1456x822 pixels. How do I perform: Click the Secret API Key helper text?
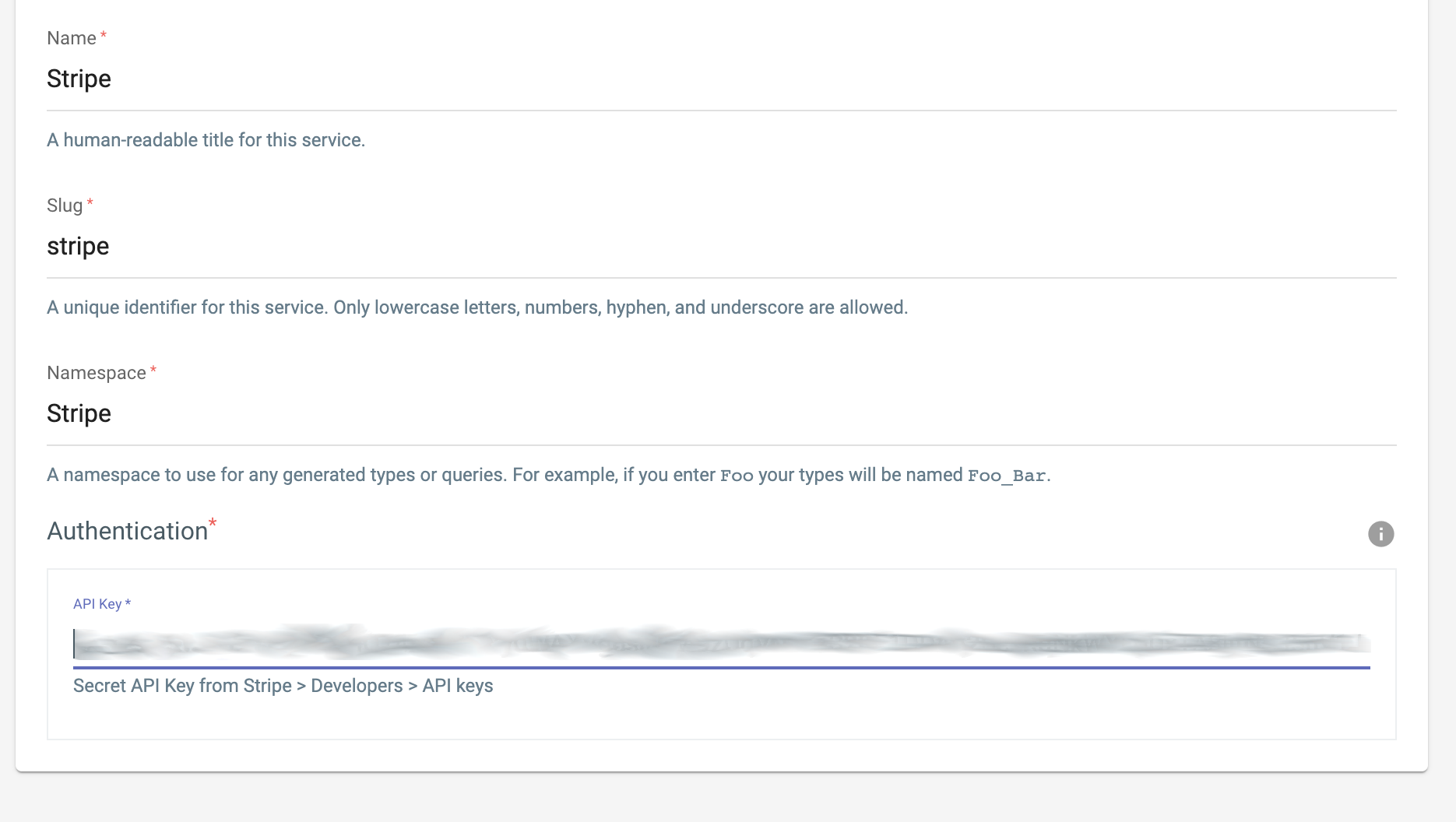tap(283, 686)
